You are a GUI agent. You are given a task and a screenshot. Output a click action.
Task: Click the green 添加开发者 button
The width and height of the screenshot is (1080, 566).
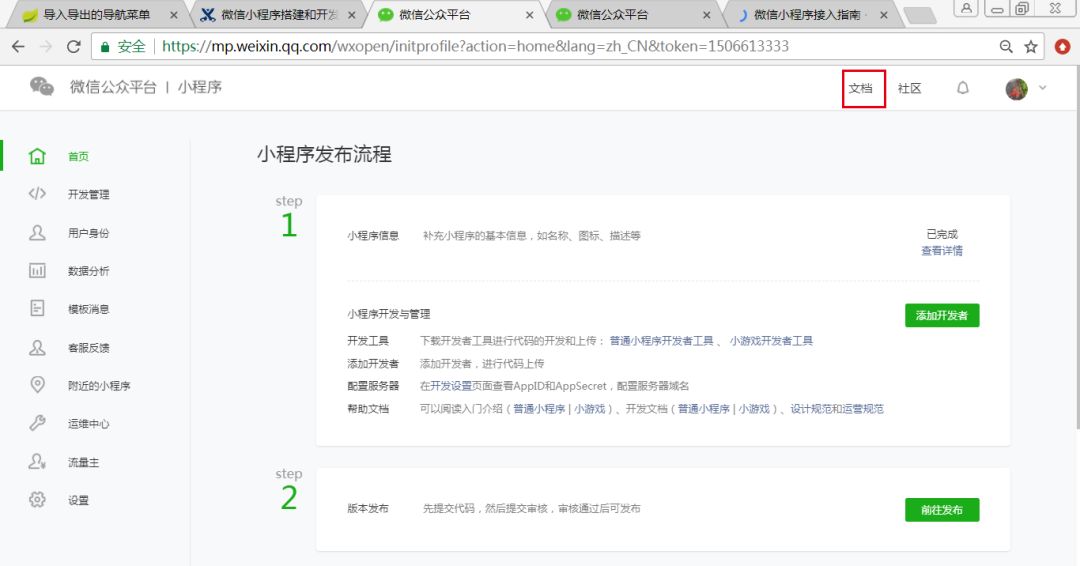click(x=942, y=315)
